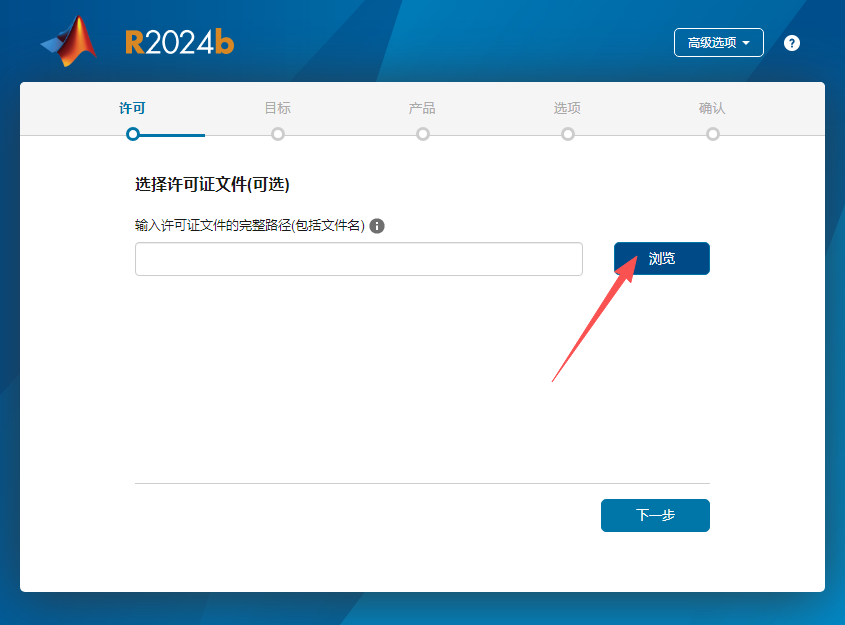Open help using the question mark icon

[791, 43]
